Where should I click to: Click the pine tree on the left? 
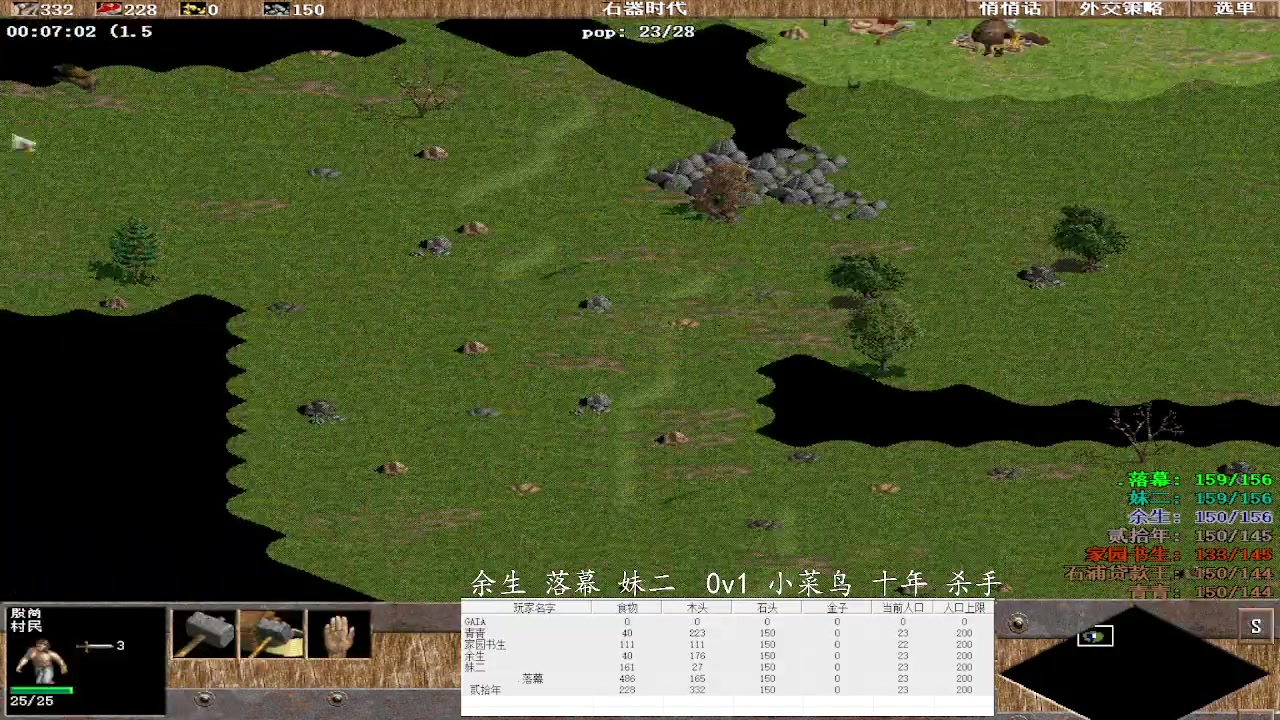tap(132, 250)
